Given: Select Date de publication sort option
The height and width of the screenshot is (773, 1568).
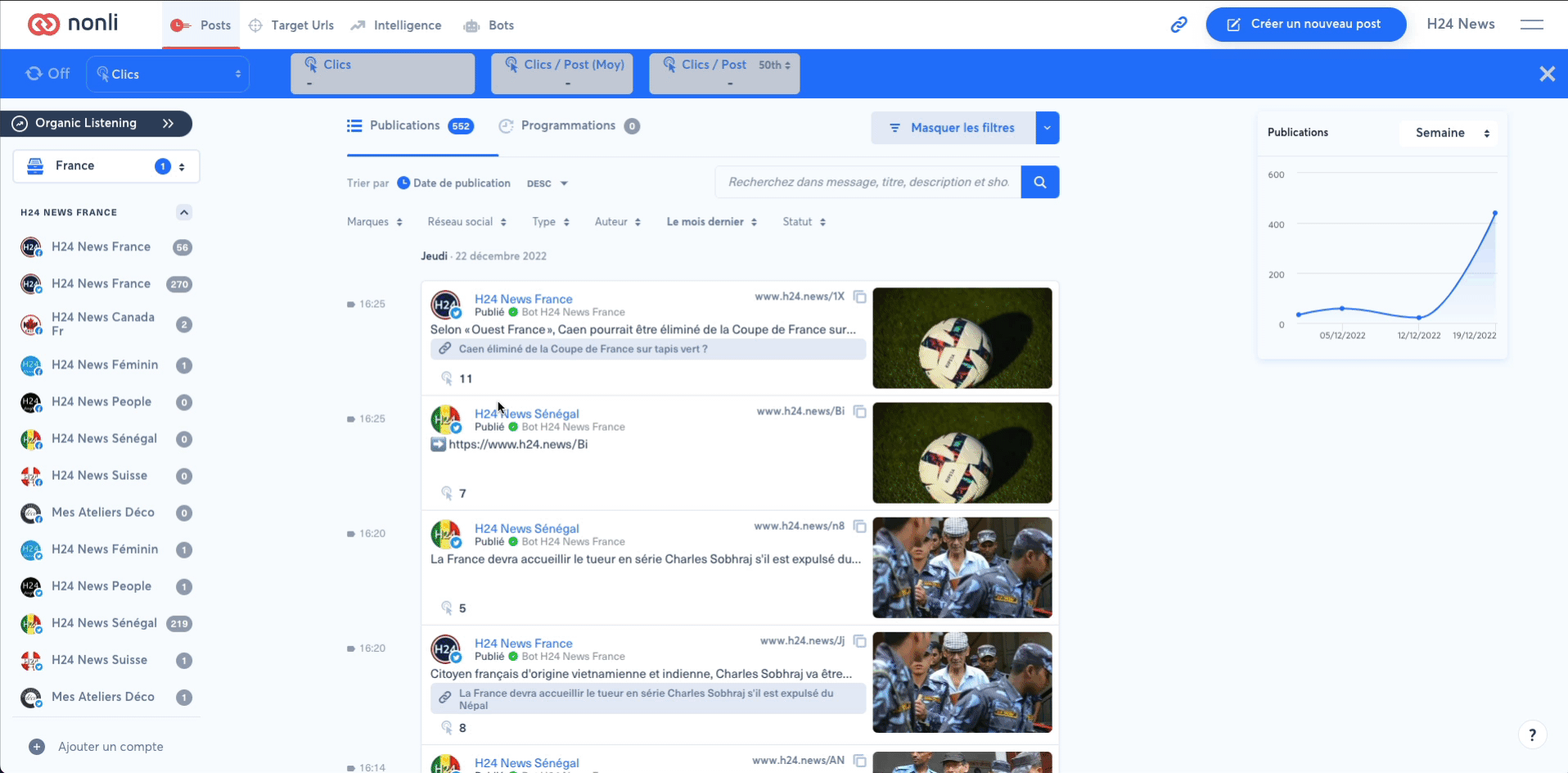Looking at the screenshot, I should click(454, 183).
